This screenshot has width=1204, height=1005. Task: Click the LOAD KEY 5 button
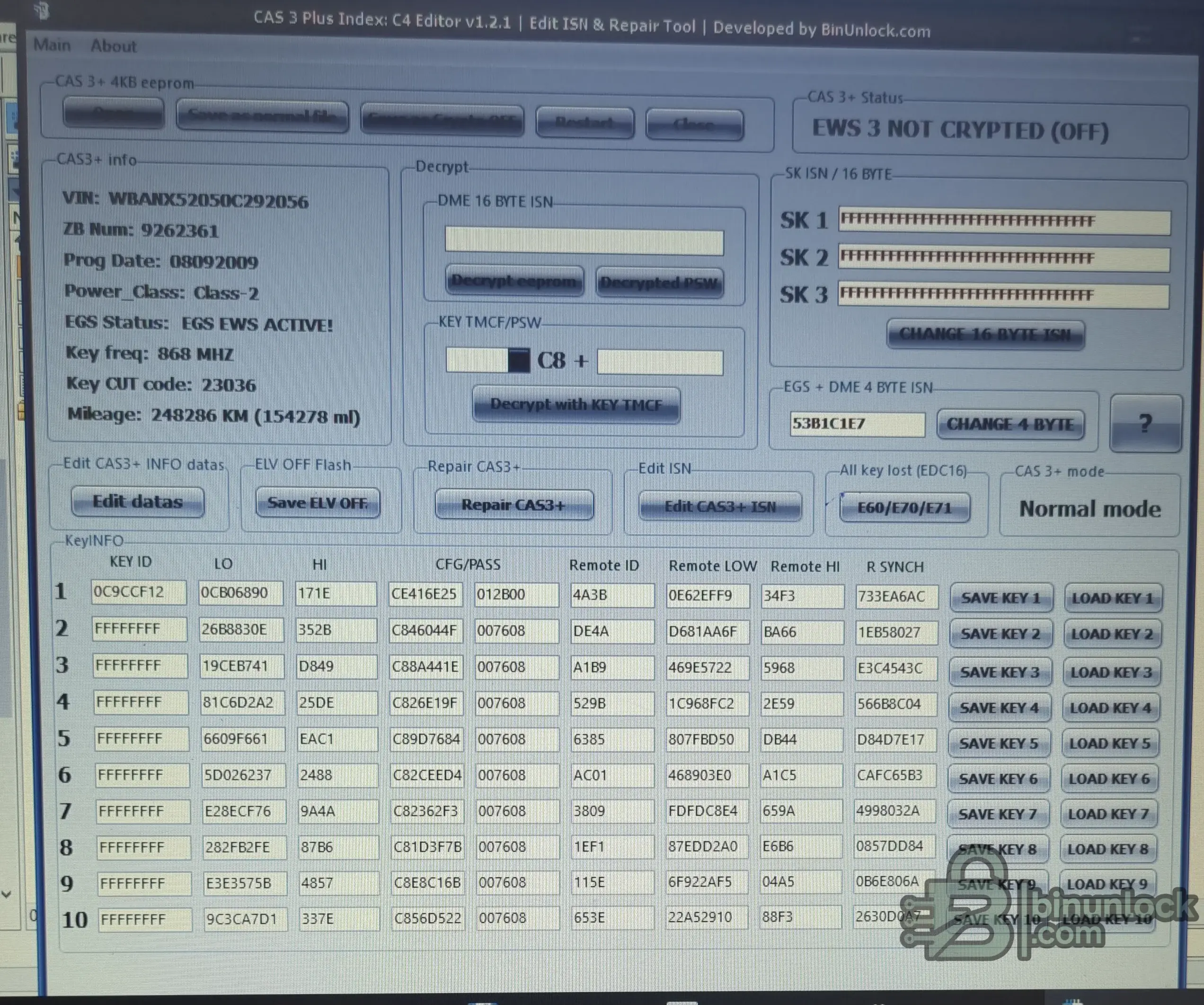click(1110, 743)
